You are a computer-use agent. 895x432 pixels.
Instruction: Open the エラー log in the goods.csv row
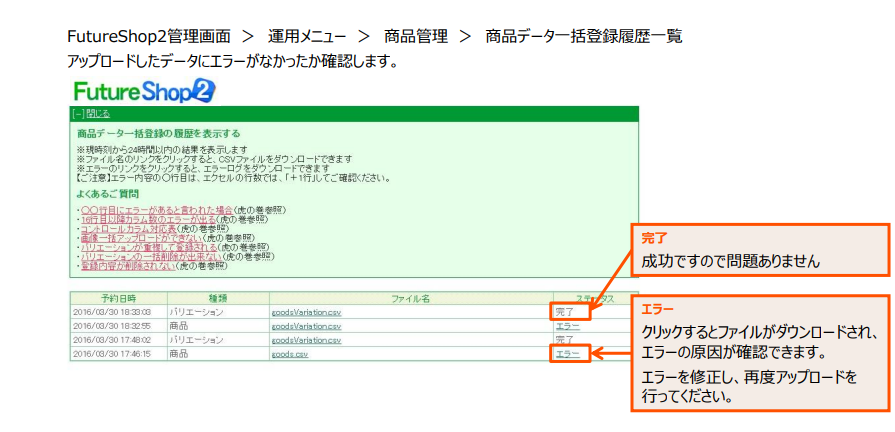pyautogui.click(x=567, y=354)
